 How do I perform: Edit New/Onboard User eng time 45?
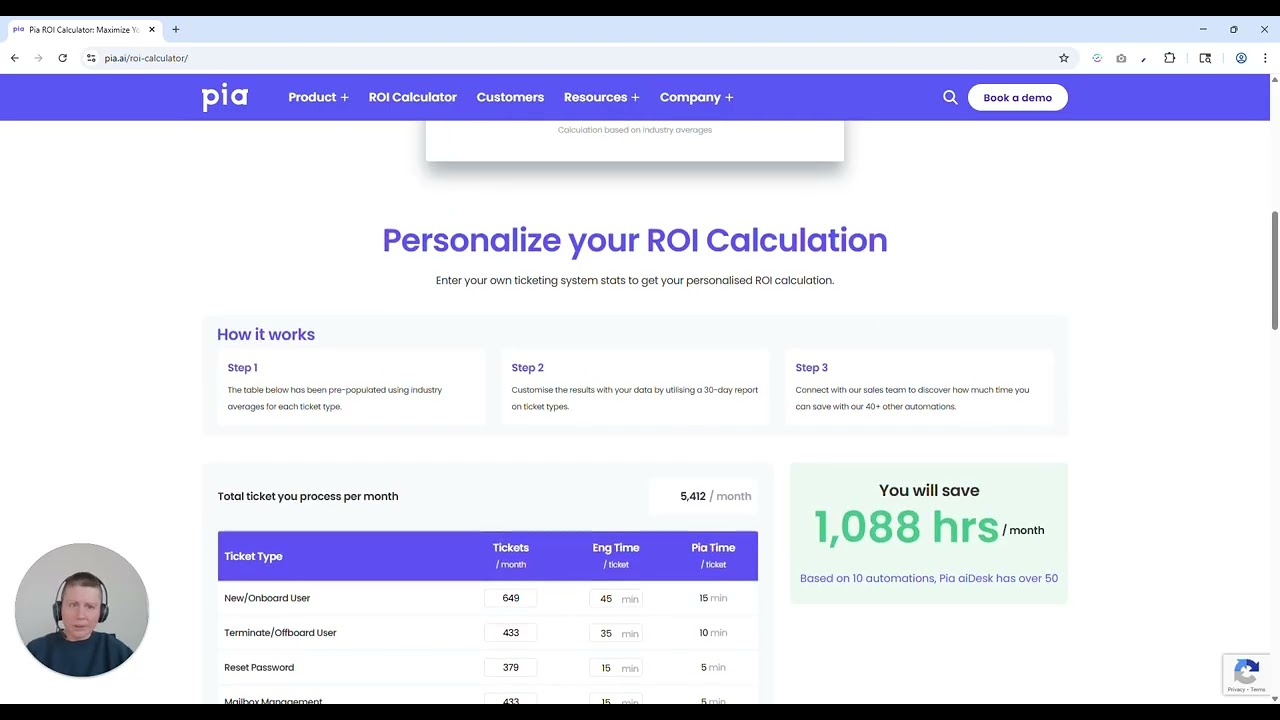[x=615, y=598]
